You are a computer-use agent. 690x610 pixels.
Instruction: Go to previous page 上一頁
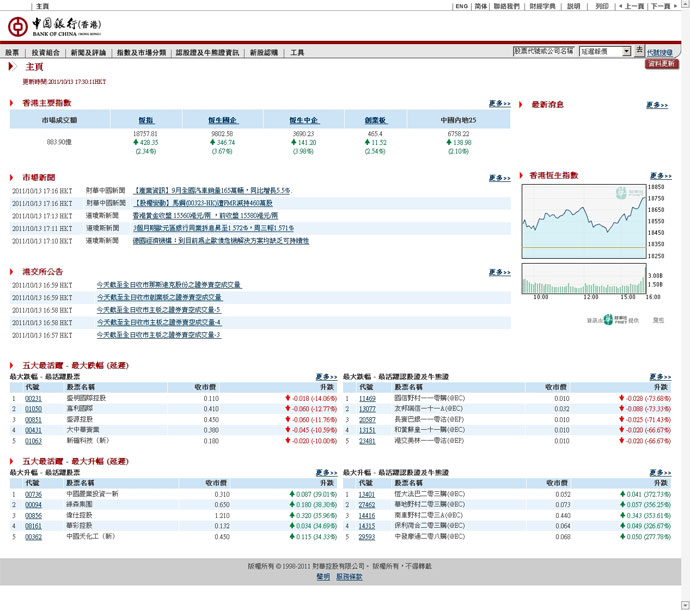(x=631, y=6)
